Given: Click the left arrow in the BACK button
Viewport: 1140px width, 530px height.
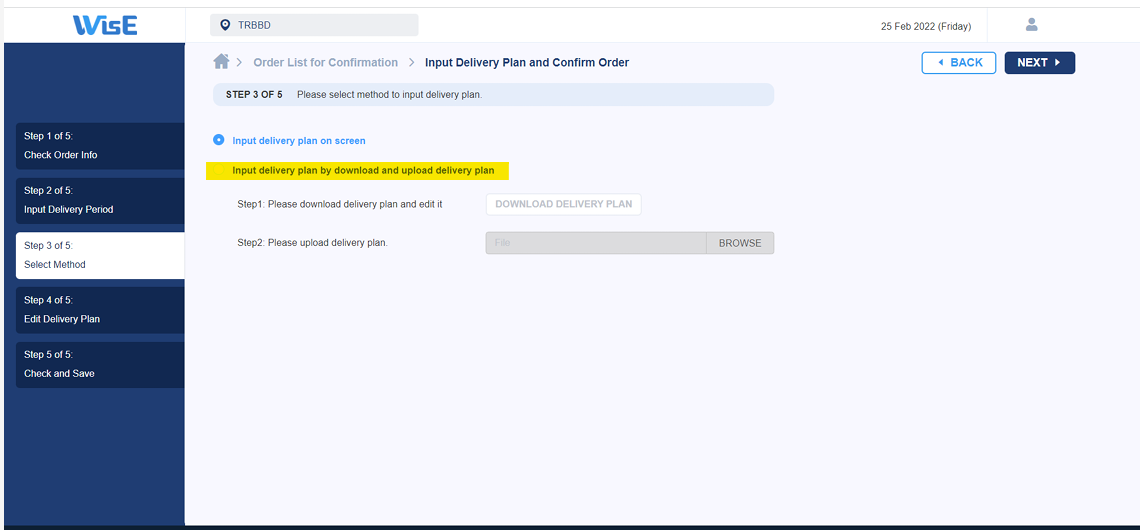Looking at the screenshot, I should click(x=941, y=63).
